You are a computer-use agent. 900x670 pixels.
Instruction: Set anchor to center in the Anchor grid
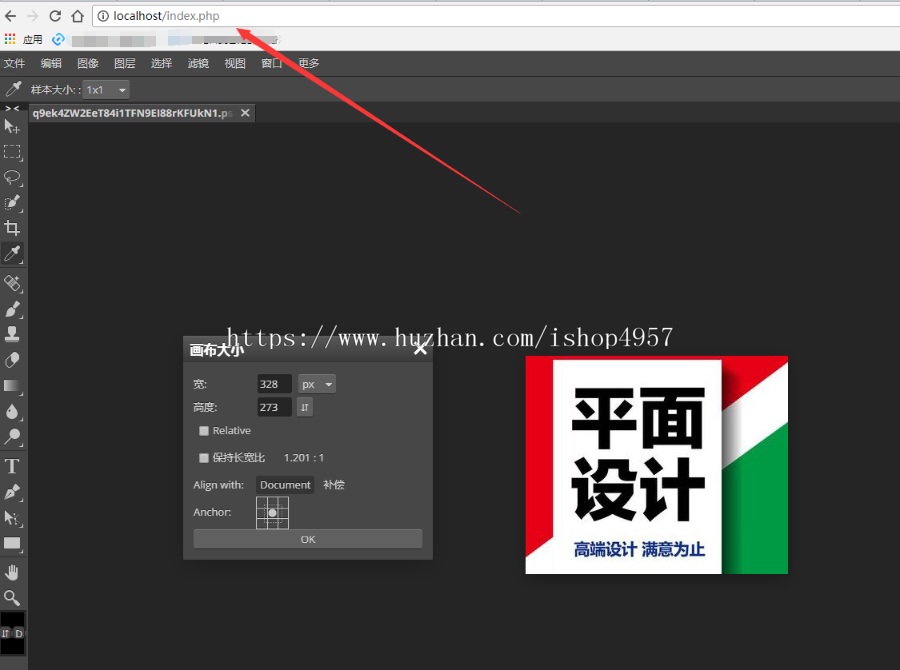pyautogui.click(x=273, y=512)
